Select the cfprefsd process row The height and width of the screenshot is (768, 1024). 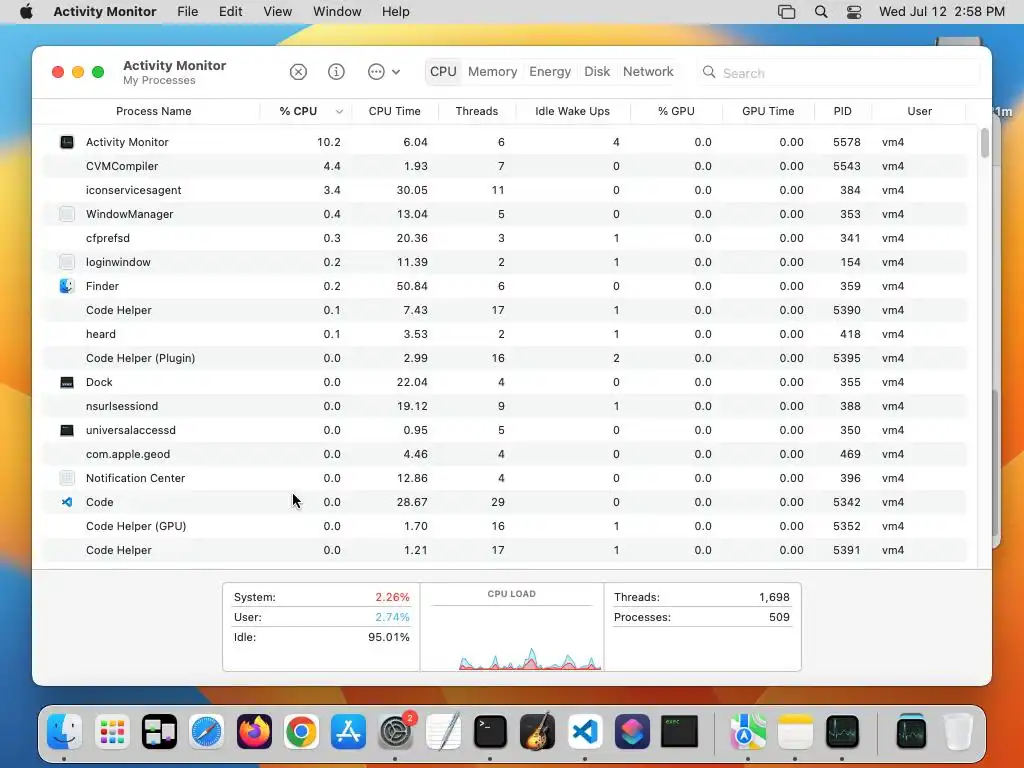[505, 238]
